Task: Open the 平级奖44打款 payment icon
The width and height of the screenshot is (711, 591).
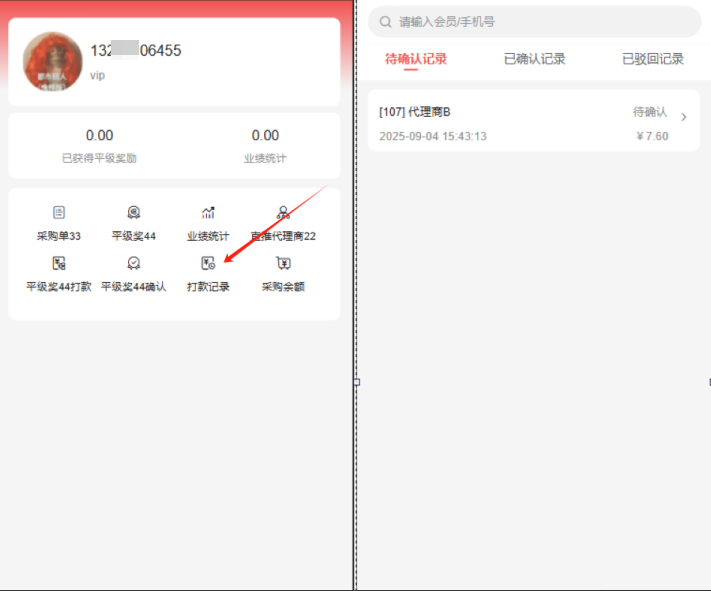Action: click(x=58, y=264)
